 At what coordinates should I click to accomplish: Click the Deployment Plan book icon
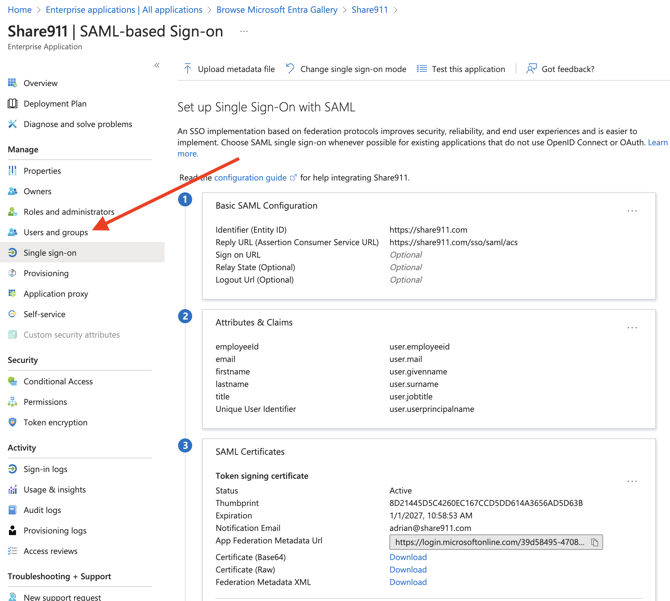coord(12,103)
